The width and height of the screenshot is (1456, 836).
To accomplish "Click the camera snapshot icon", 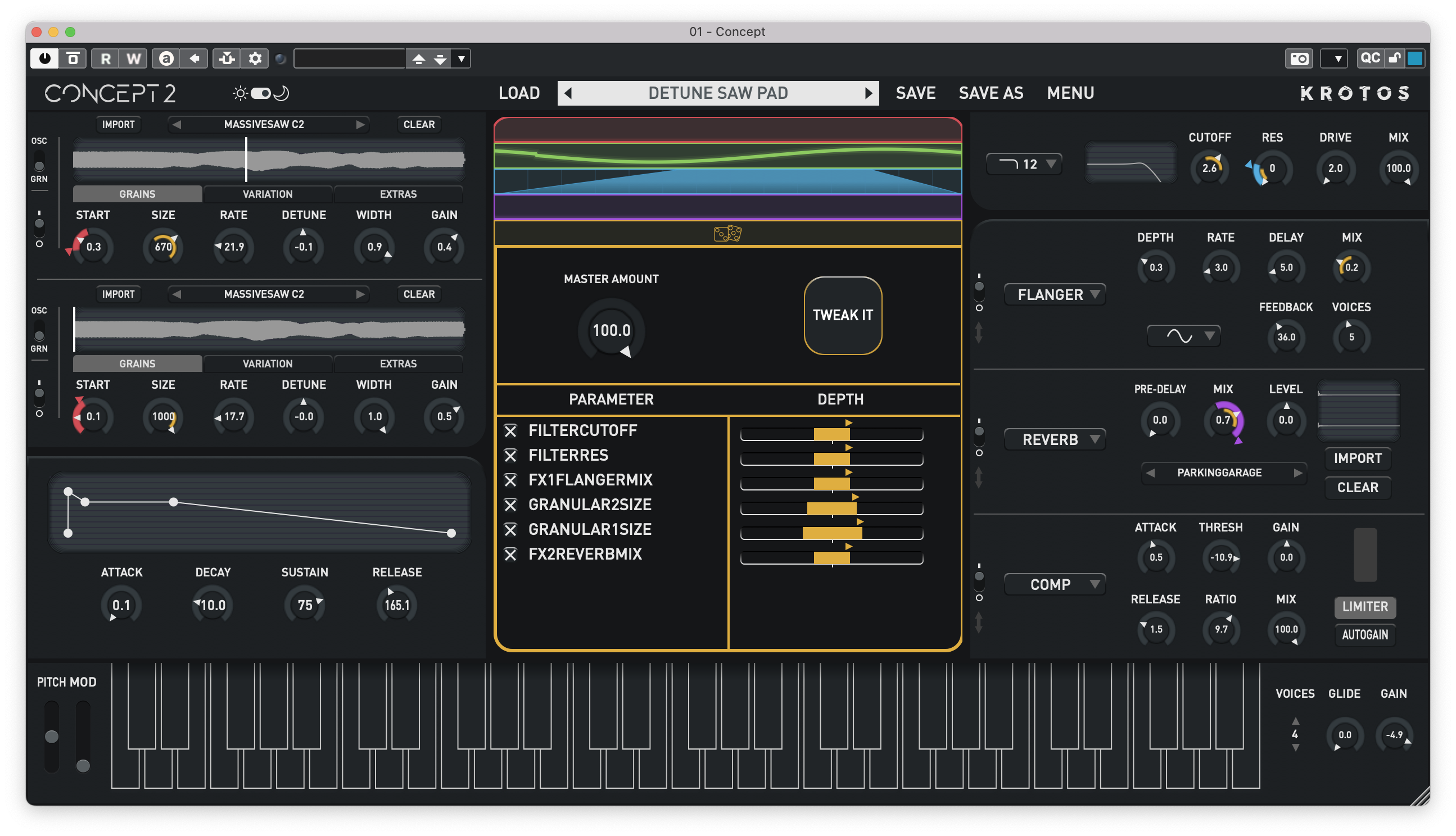I will [1299, 58].
